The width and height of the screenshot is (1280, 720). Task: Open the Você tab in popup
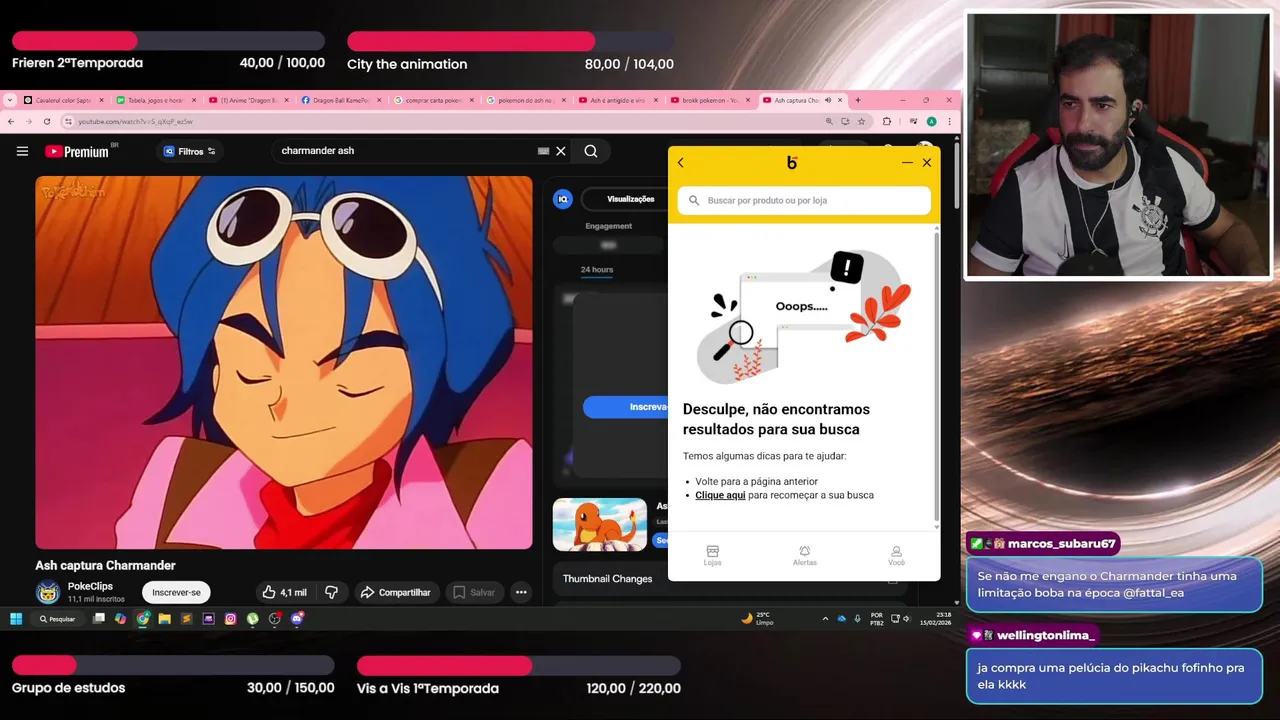click(896, 556)
